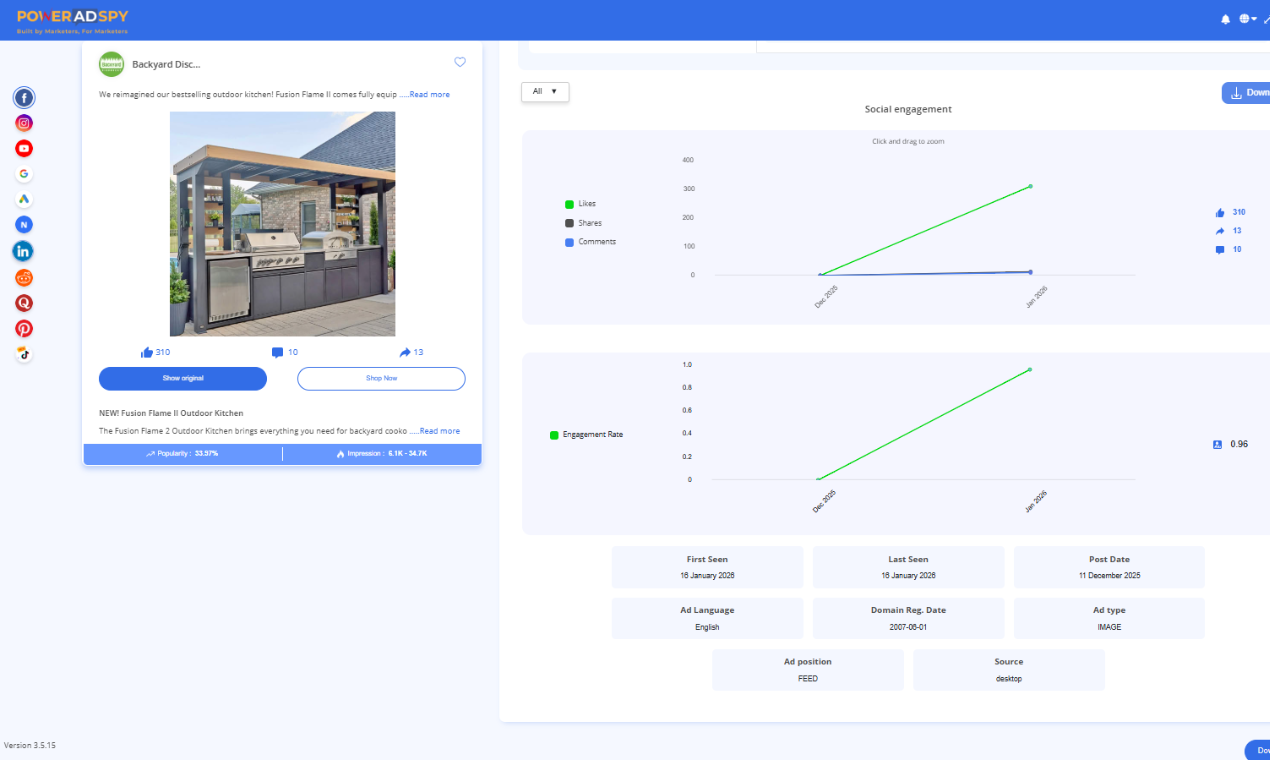The image size is (1270, 760).
Task: Click the Shop Now button
Action: click(x=381, y=378)
